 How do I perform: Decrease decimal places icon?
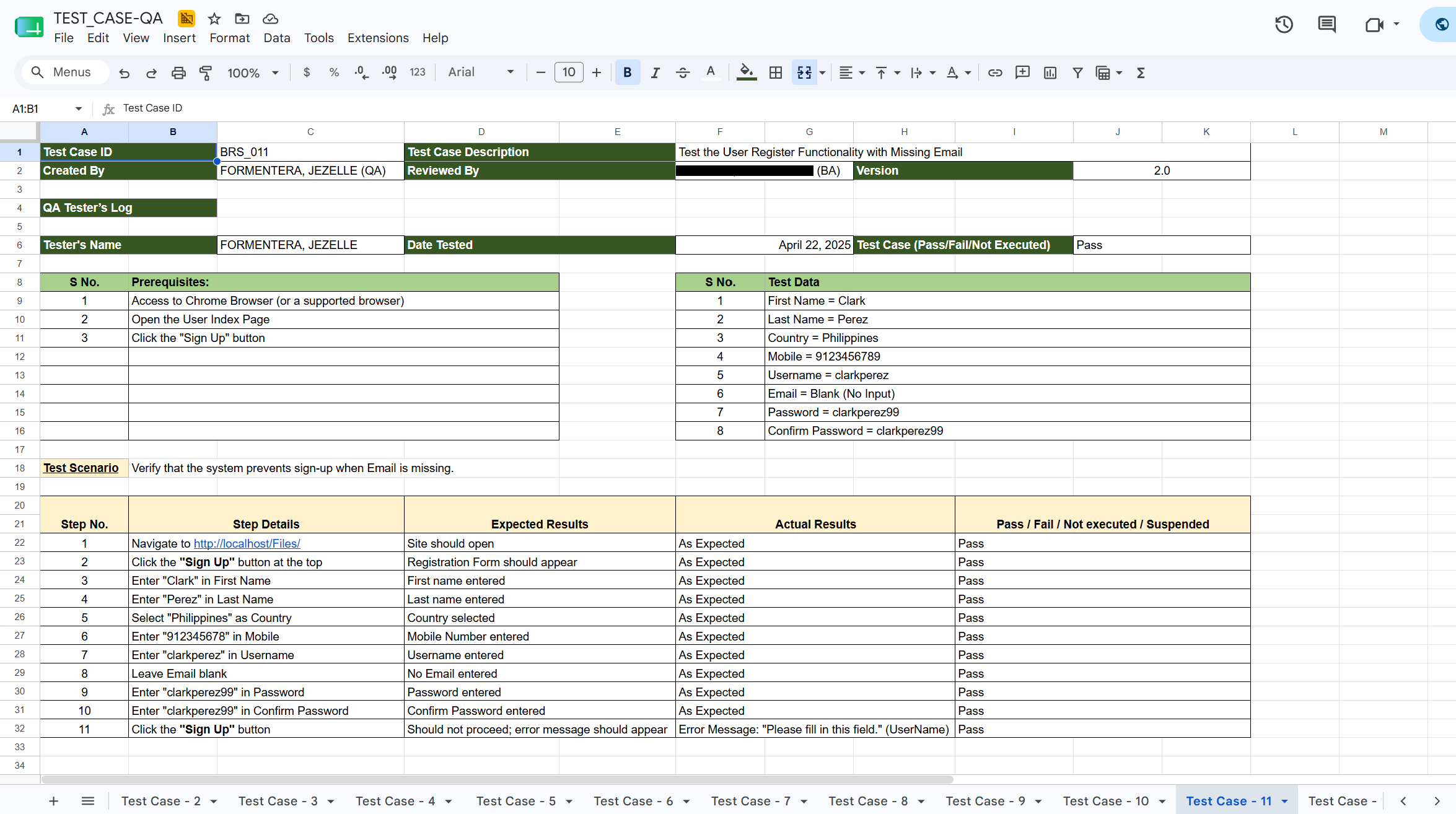(x=362, y=72)
